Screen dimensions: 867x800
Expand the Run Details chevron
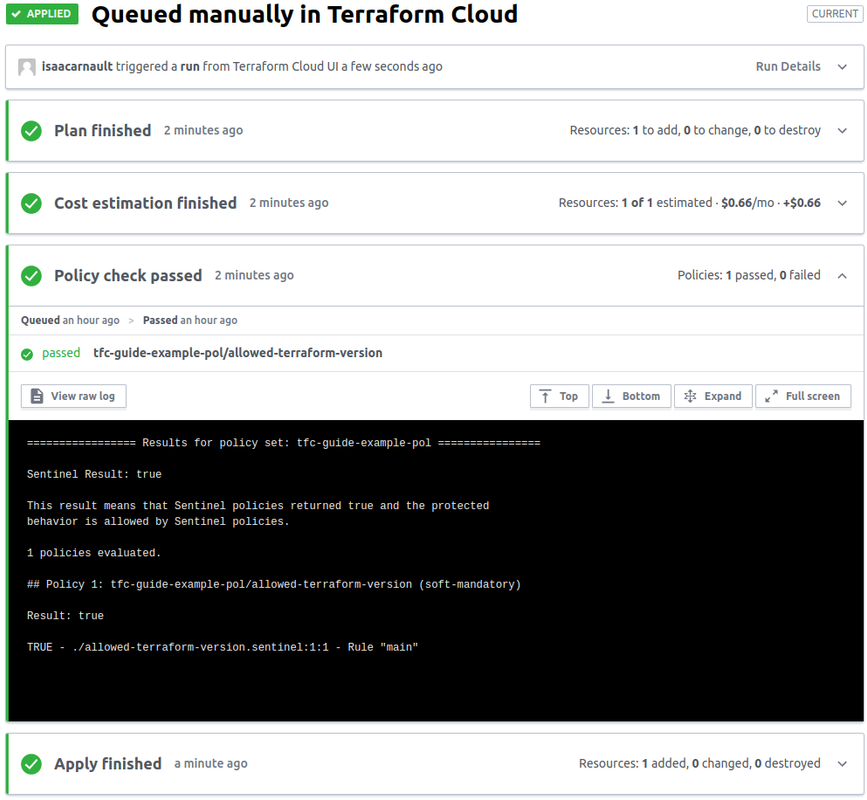(x=842, y=67)
